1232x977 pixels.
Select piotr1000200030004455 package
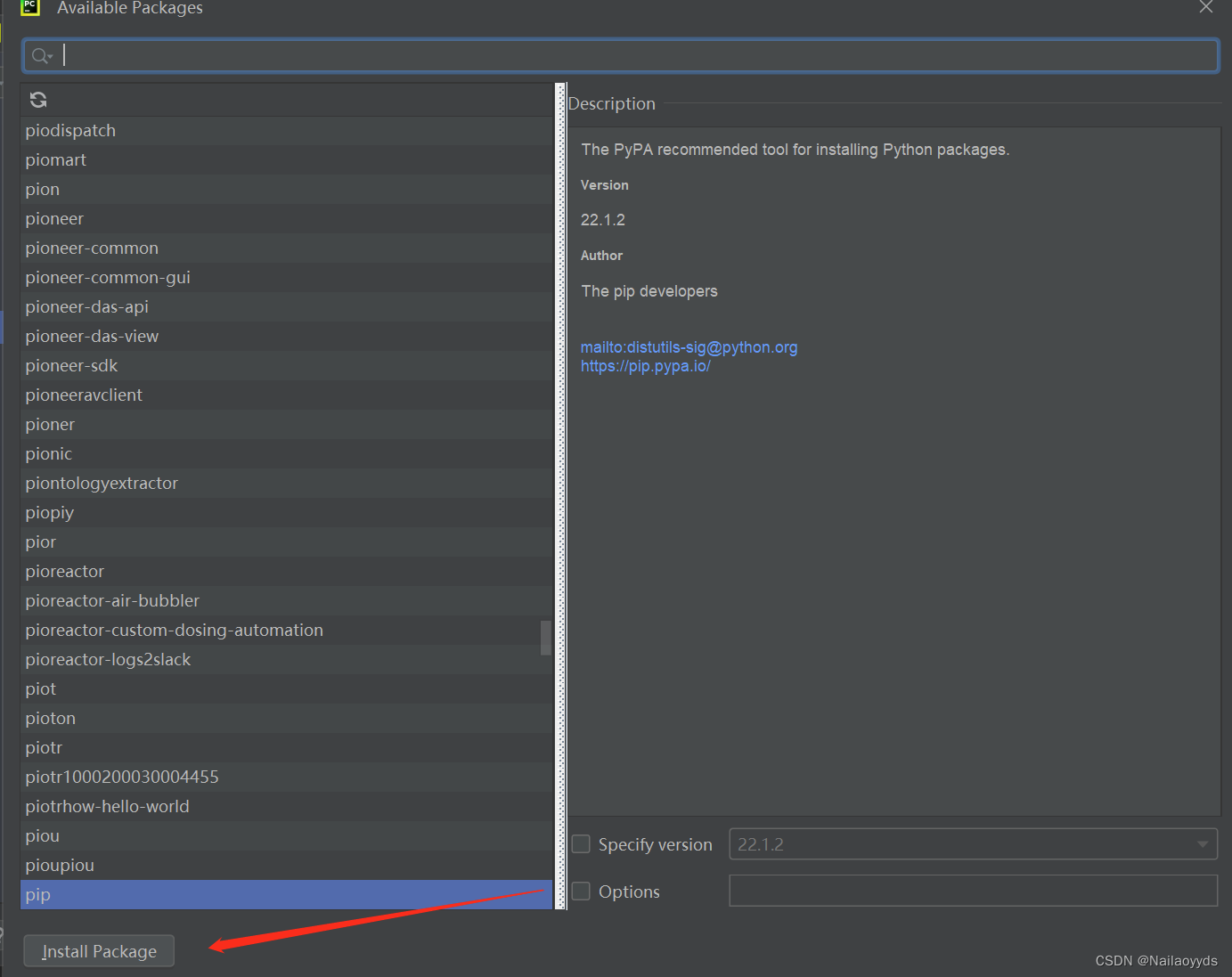(x=286, y=778)
